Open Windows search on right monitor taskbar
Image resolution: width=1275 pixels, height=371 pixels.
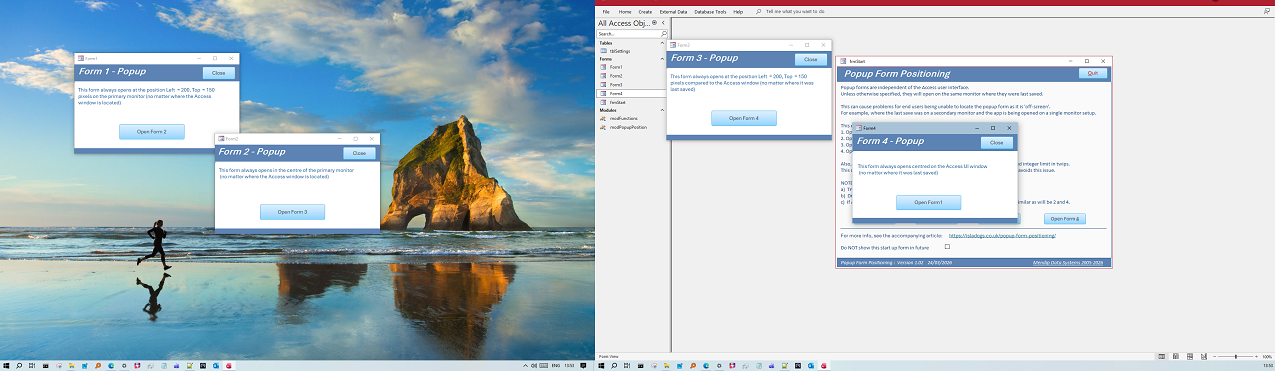[615, 366]
